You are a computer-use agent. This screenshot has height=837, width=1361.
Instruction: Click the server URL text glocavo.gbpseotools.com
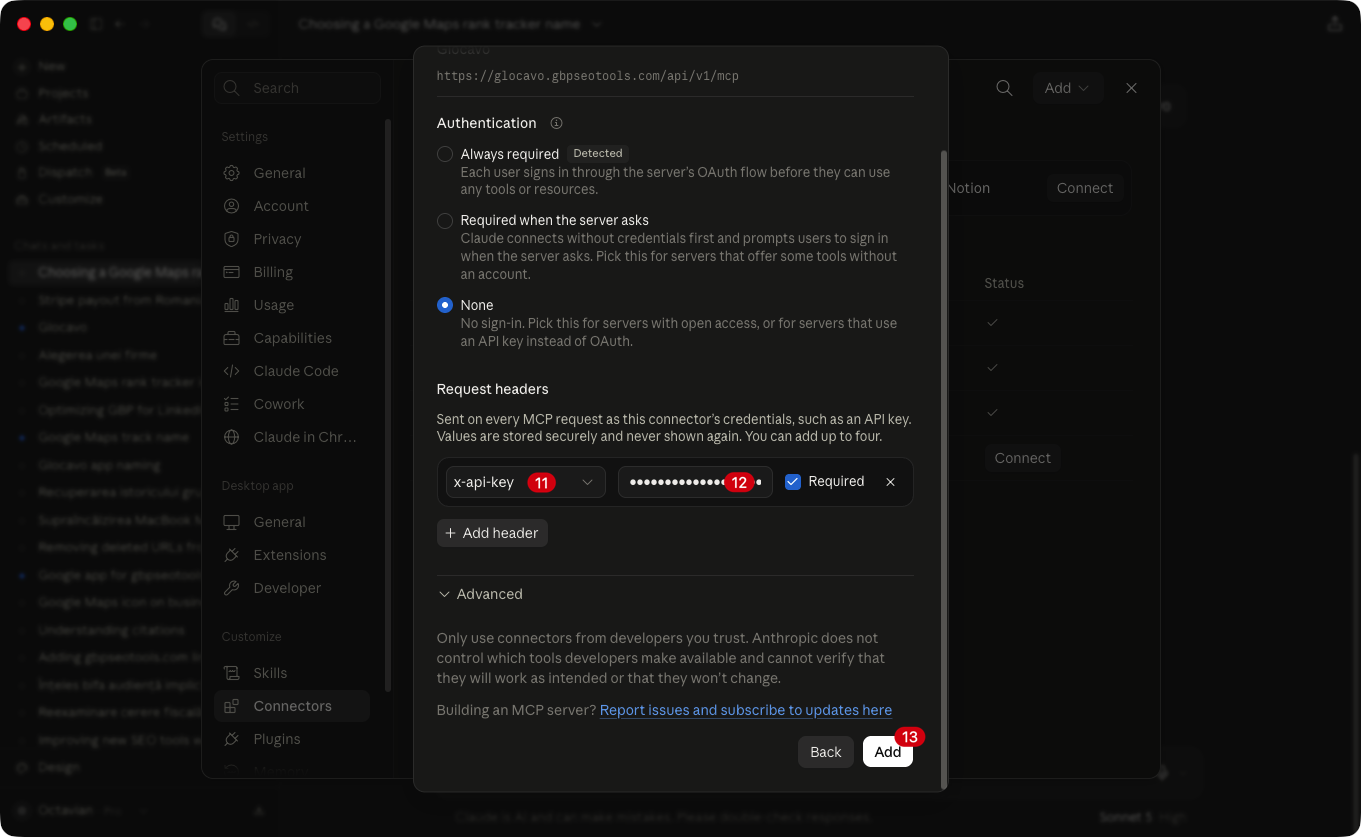[x=588, y=76]
